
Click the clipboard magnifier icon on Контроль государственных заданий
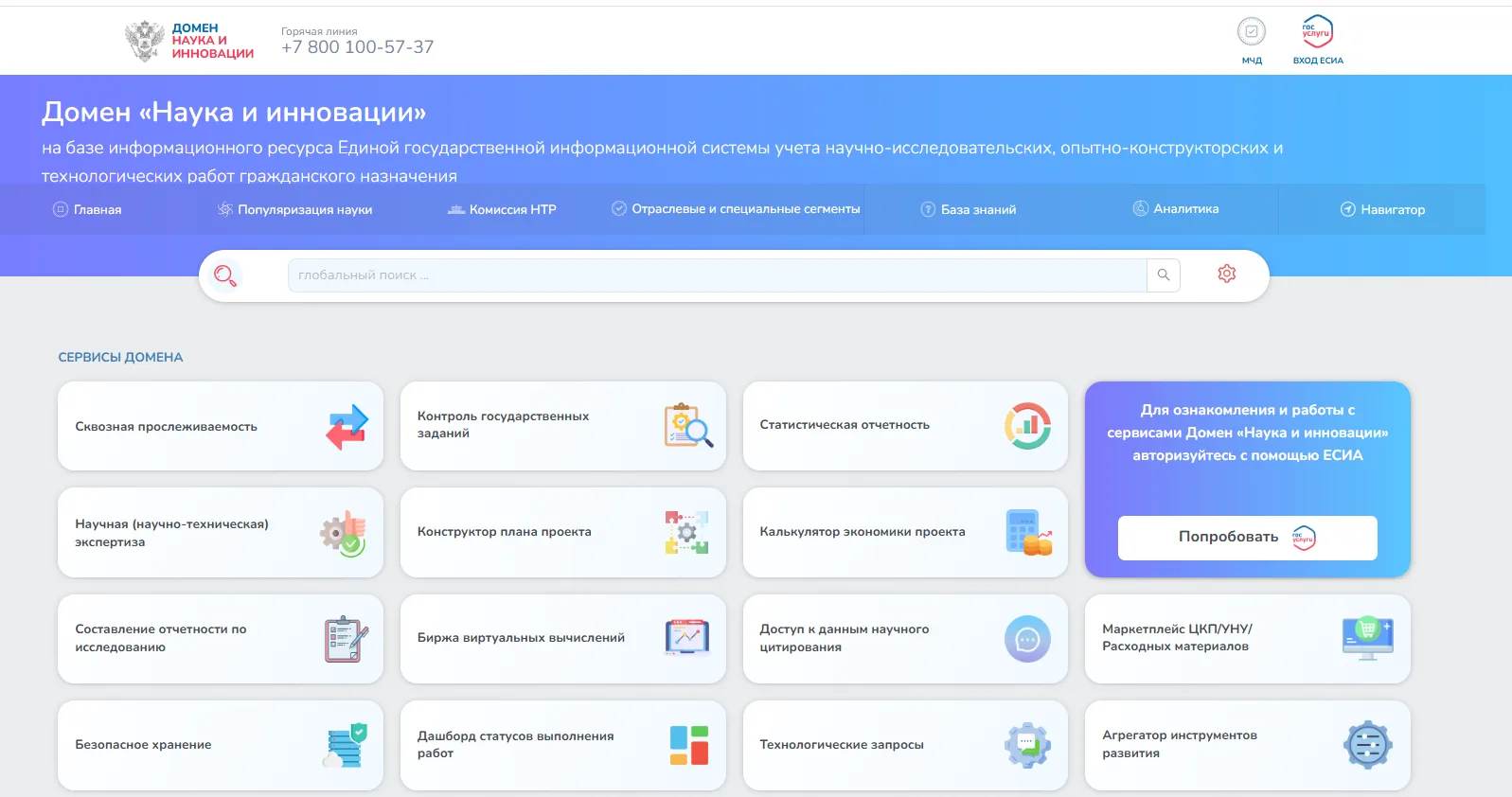[688, 426]
